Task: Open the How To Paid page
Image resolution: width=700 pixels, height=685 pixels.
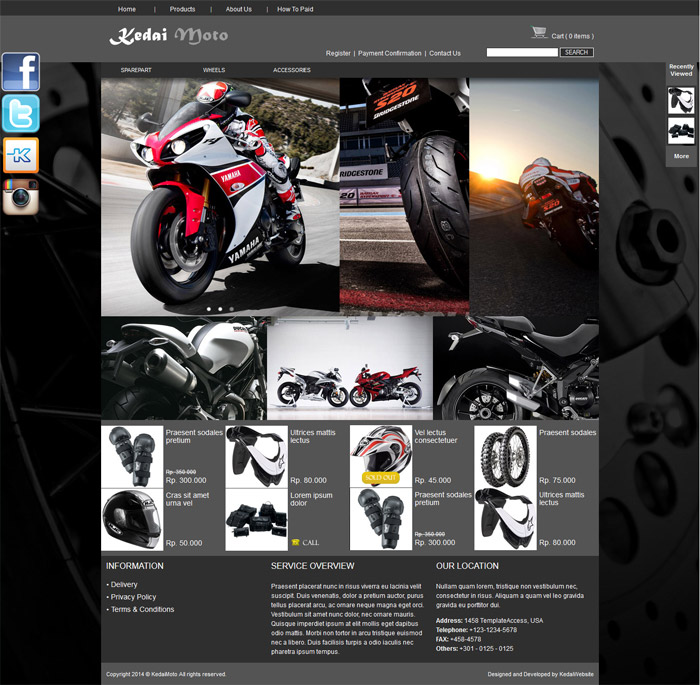Action: point(295,9)
